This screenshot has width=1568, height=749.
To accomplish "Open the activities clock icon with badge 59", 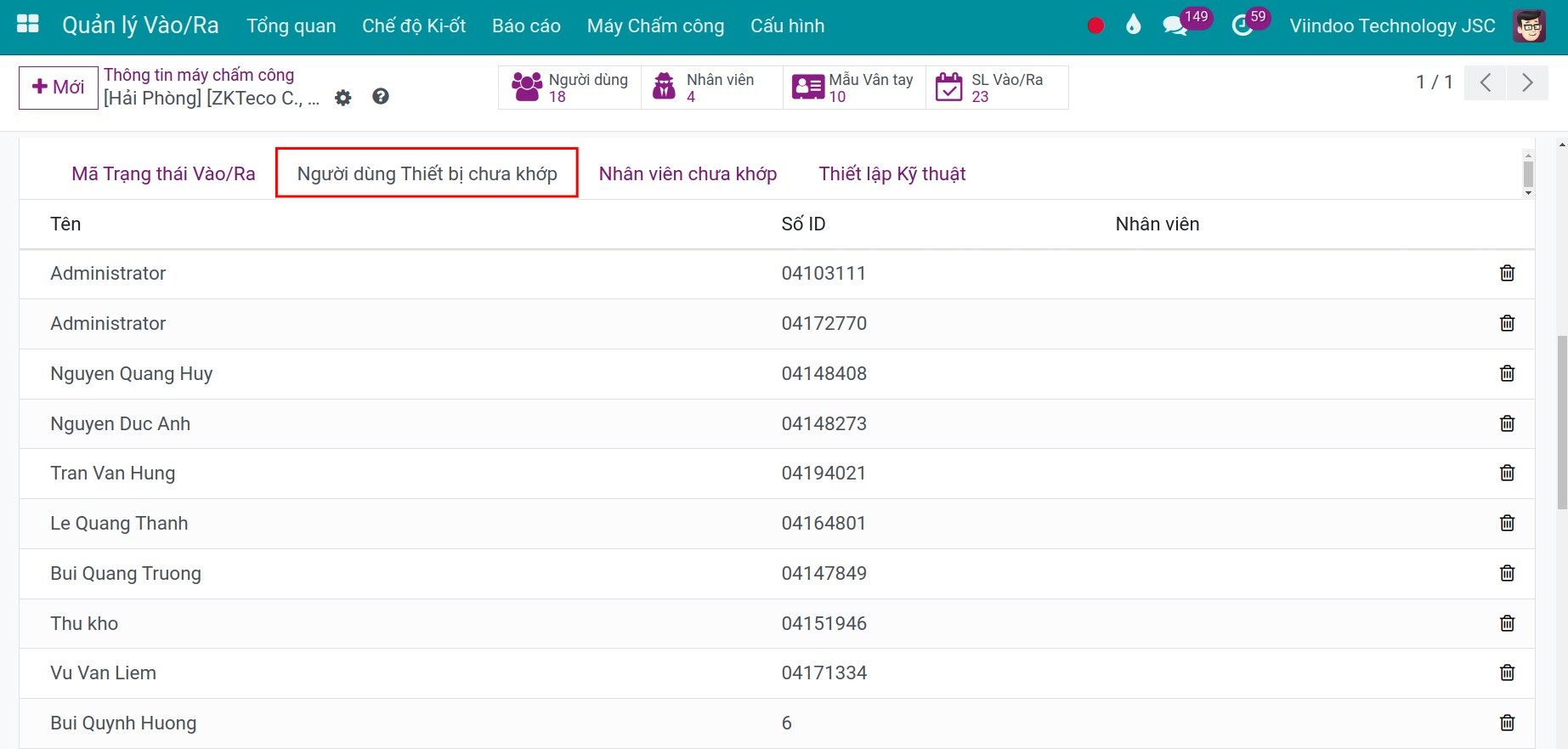I will (x=1243, y=26).
